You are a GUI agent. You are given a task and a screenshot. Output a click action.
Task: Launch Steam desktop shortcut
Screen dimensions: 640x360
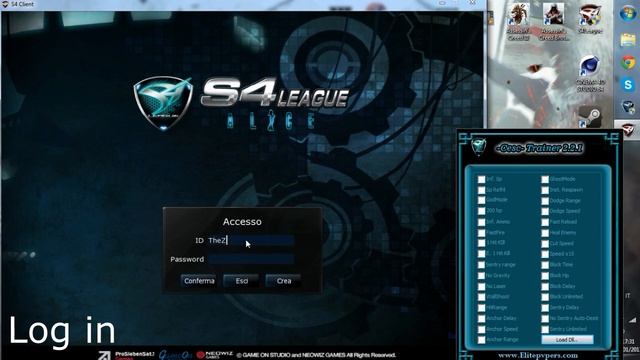pyautogui.click(x=590, y=117)
